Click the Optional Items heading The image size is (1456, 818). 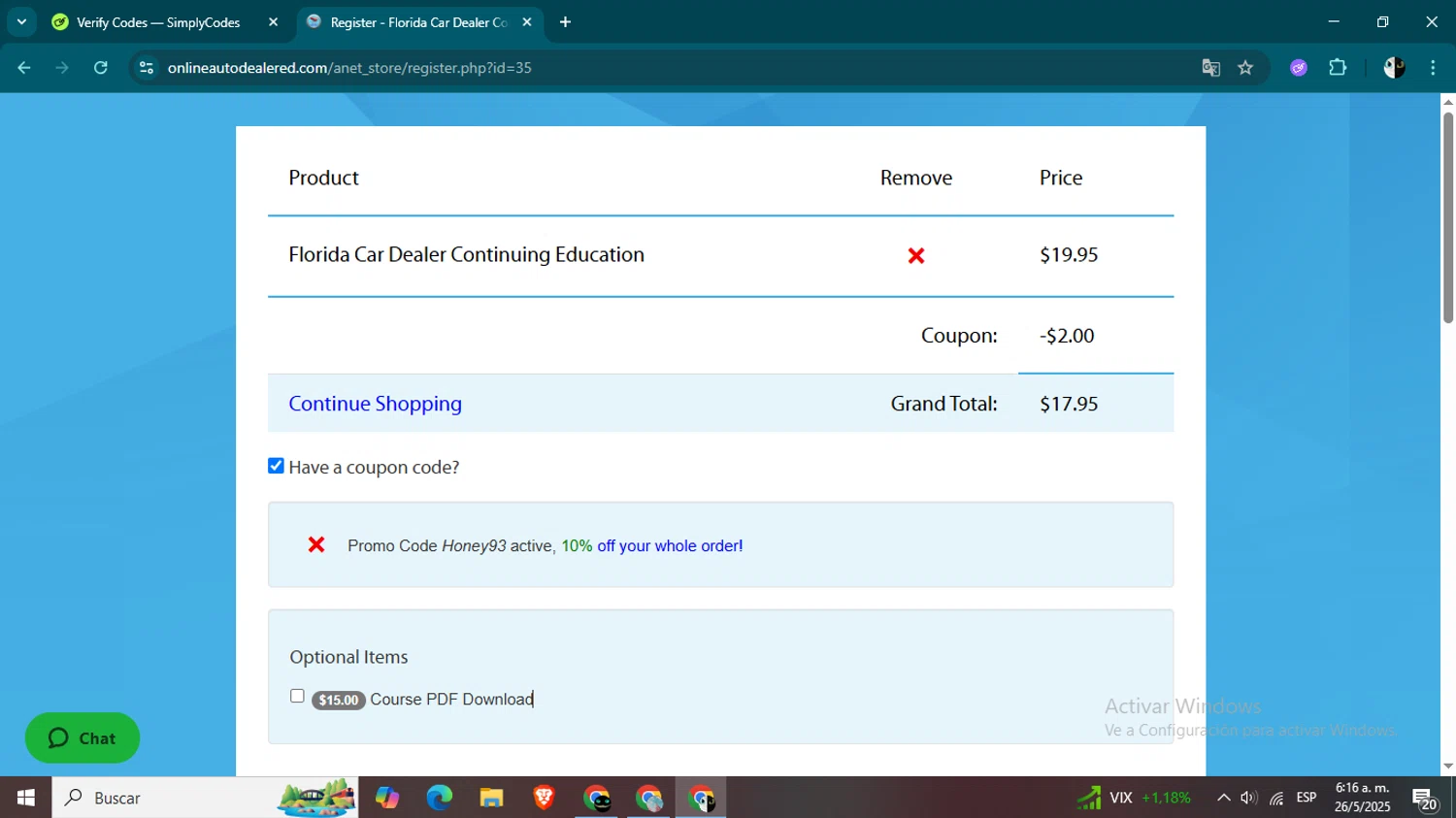(x=348, y=657)
